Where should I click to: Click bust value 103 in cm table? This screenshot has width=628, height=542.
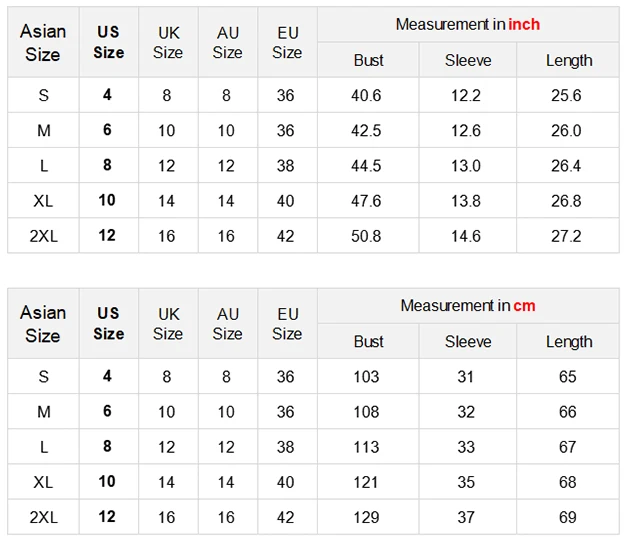pyautogui.click(x=366, y=377)
